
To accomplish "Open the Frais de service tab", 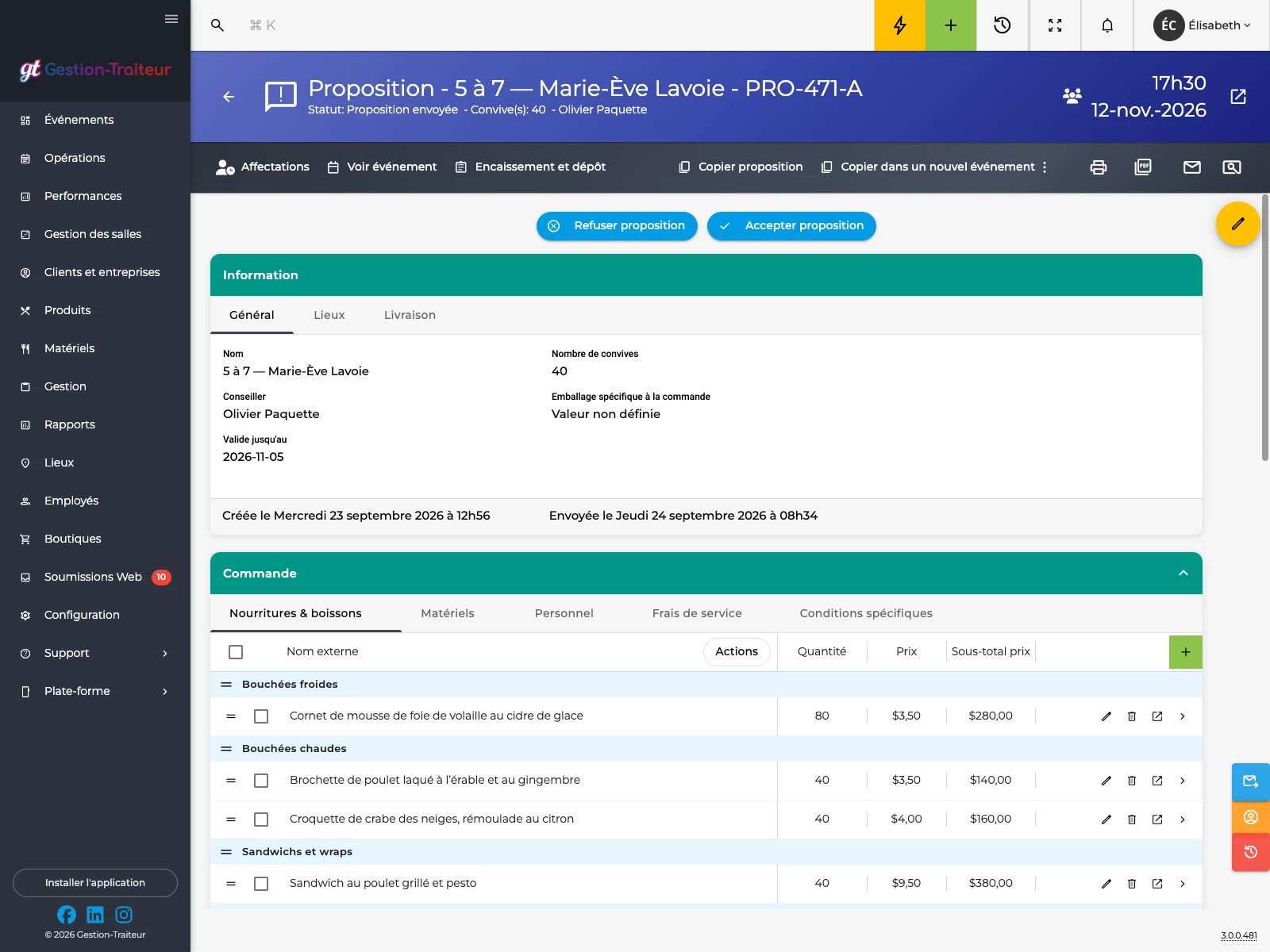I will [x=697, y=613].
